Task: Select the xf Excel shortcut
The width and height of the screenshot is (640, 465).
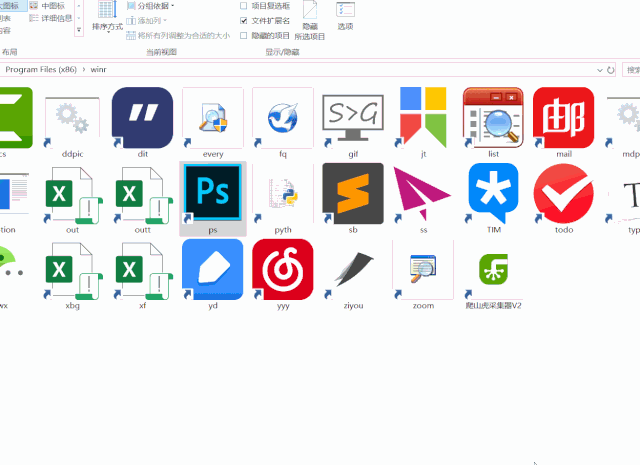Action: tap(142, 275)
